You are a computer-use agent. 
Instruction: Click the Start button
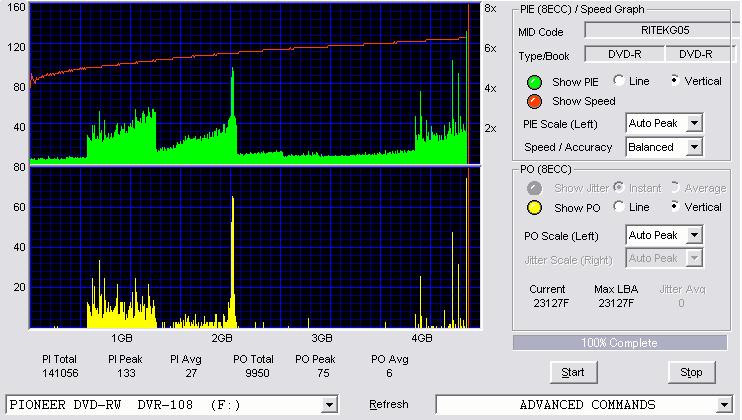(573, 373)
